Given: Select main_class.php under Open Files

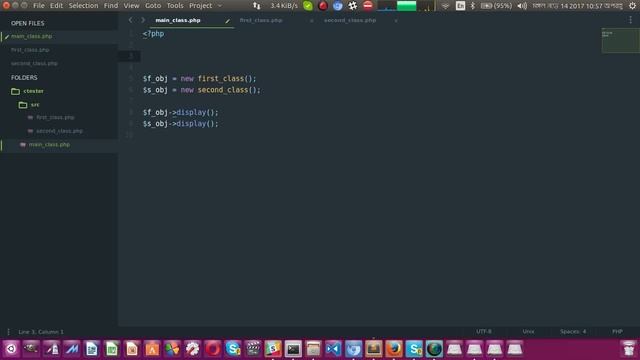Looking at the screenshot, I should click(x=31, y=36).
